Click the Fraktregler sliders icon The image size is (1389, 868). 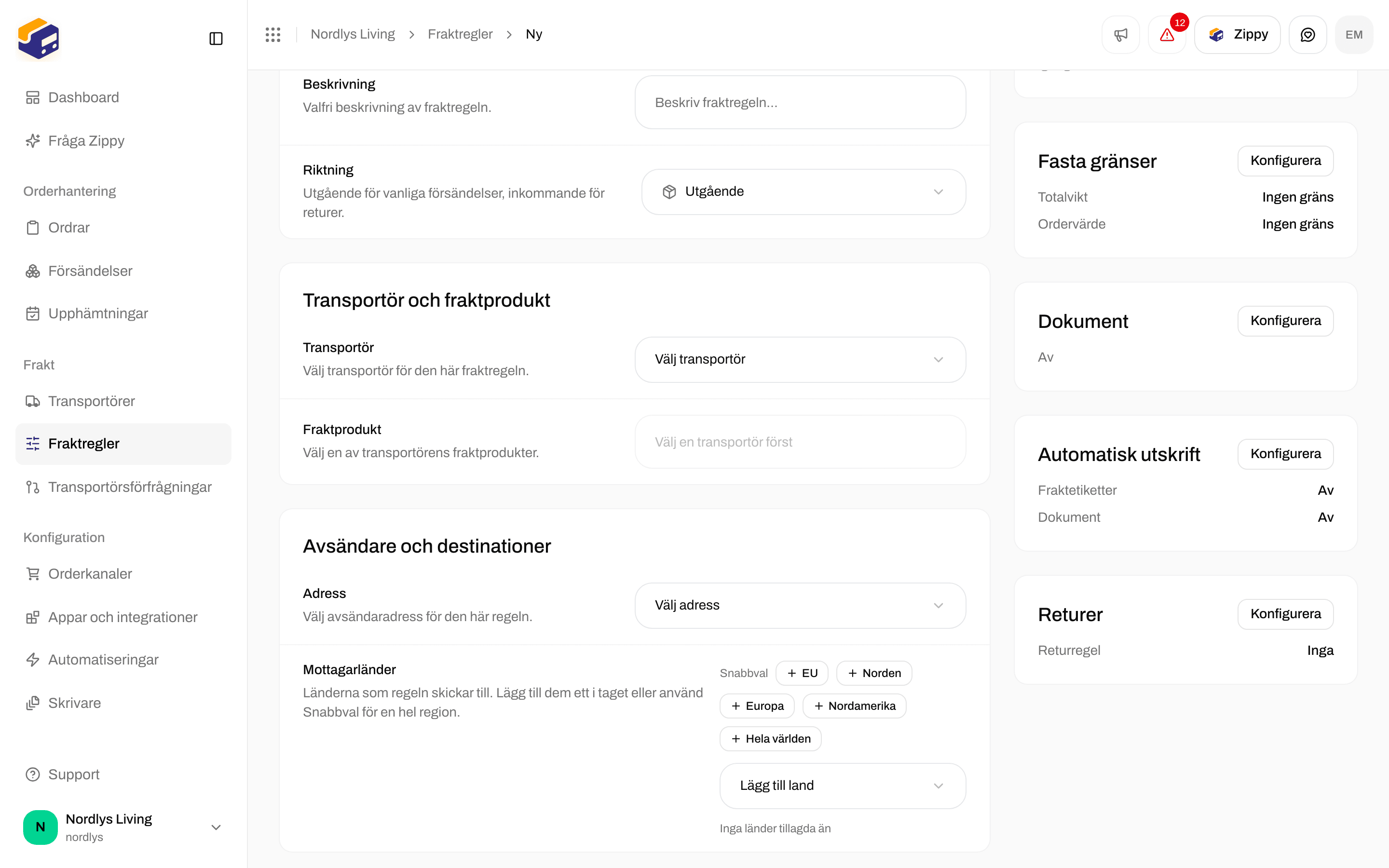pyautogui.click(x=33, y=444)
